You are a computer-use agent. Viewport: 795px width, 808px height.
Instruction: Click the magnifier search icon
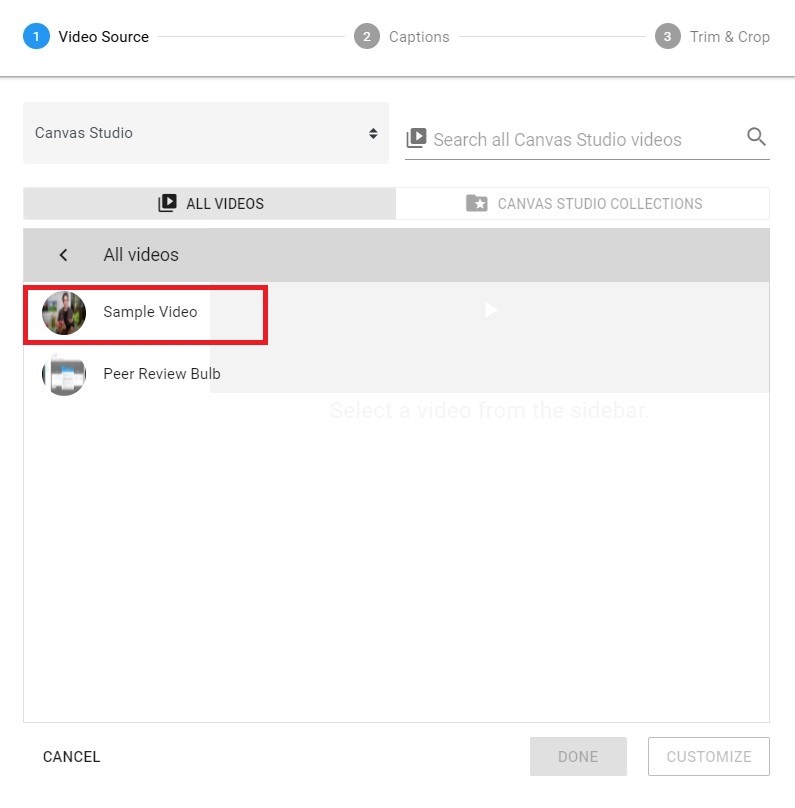tap(756, 137)
